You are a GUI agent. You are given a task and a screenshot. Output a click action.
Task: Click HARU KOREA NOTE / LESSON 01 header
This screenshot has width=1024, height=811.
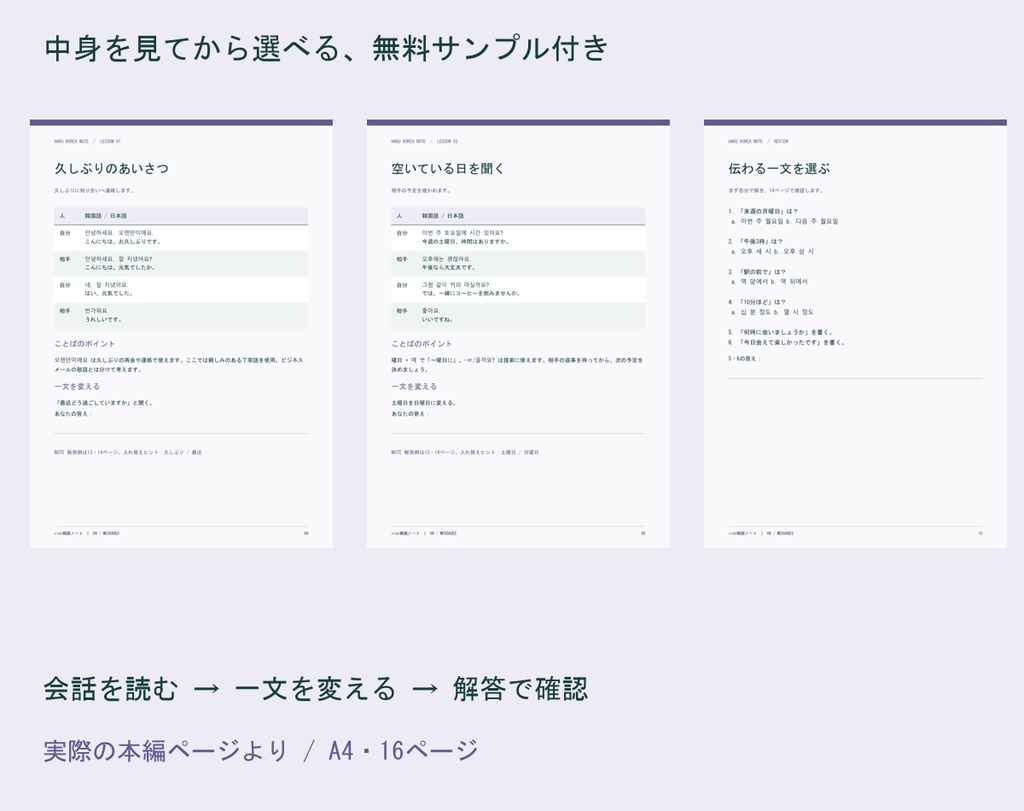(88, 141)
